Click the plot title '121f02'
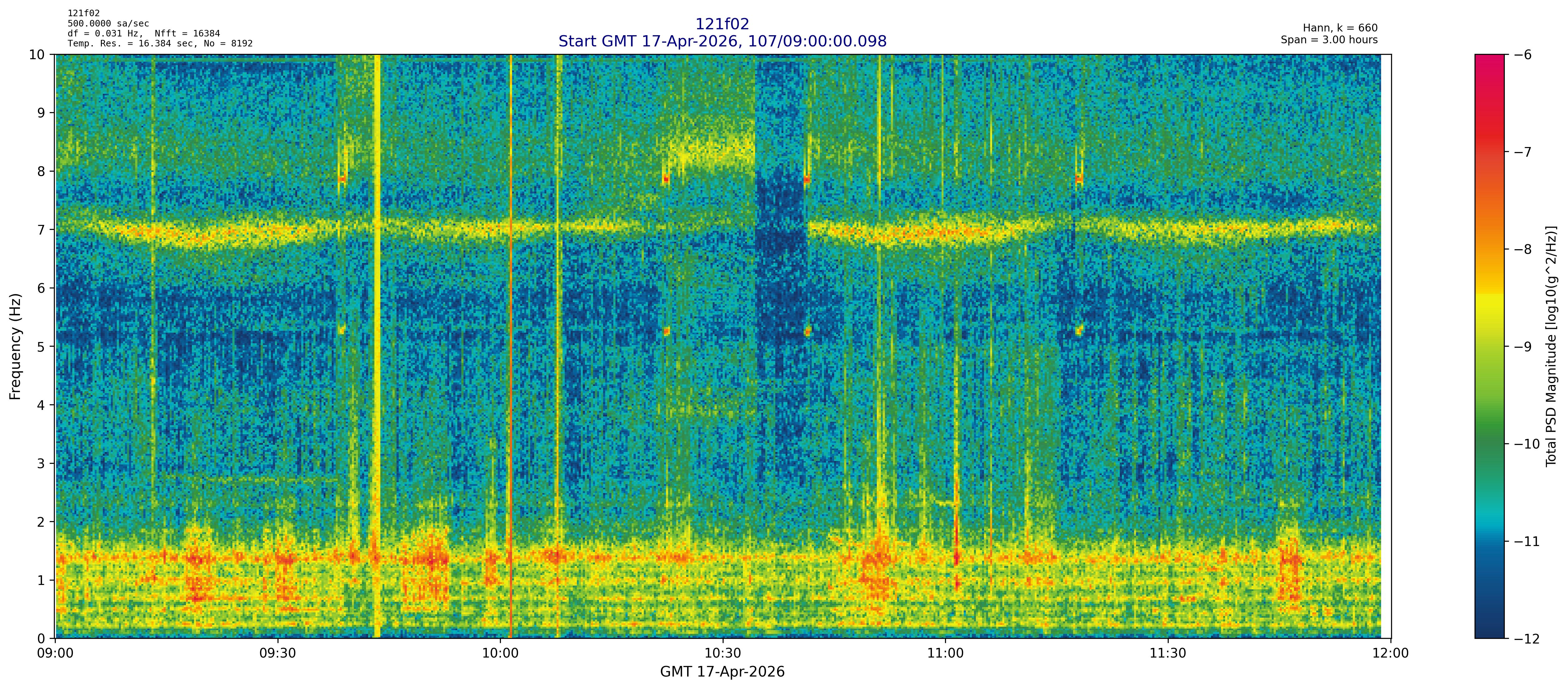Viewport: 1568px width, 689px height. (x=722, y=24)
